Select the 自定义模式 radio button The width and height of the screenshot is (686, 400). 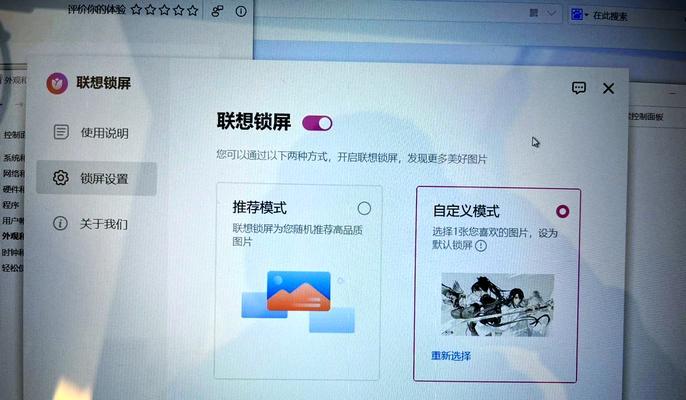point(562,212)
